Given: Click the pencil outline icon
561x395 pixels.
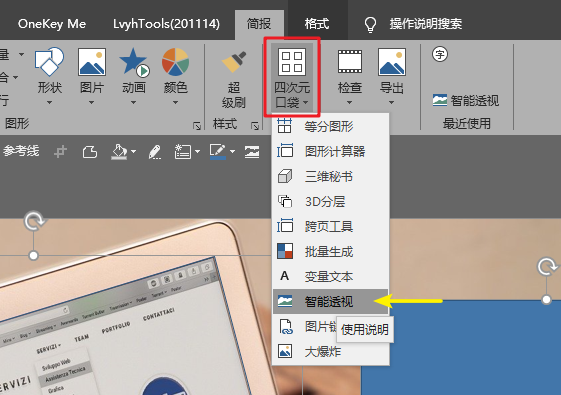Looking at the screenshot, I should [155, 152].
